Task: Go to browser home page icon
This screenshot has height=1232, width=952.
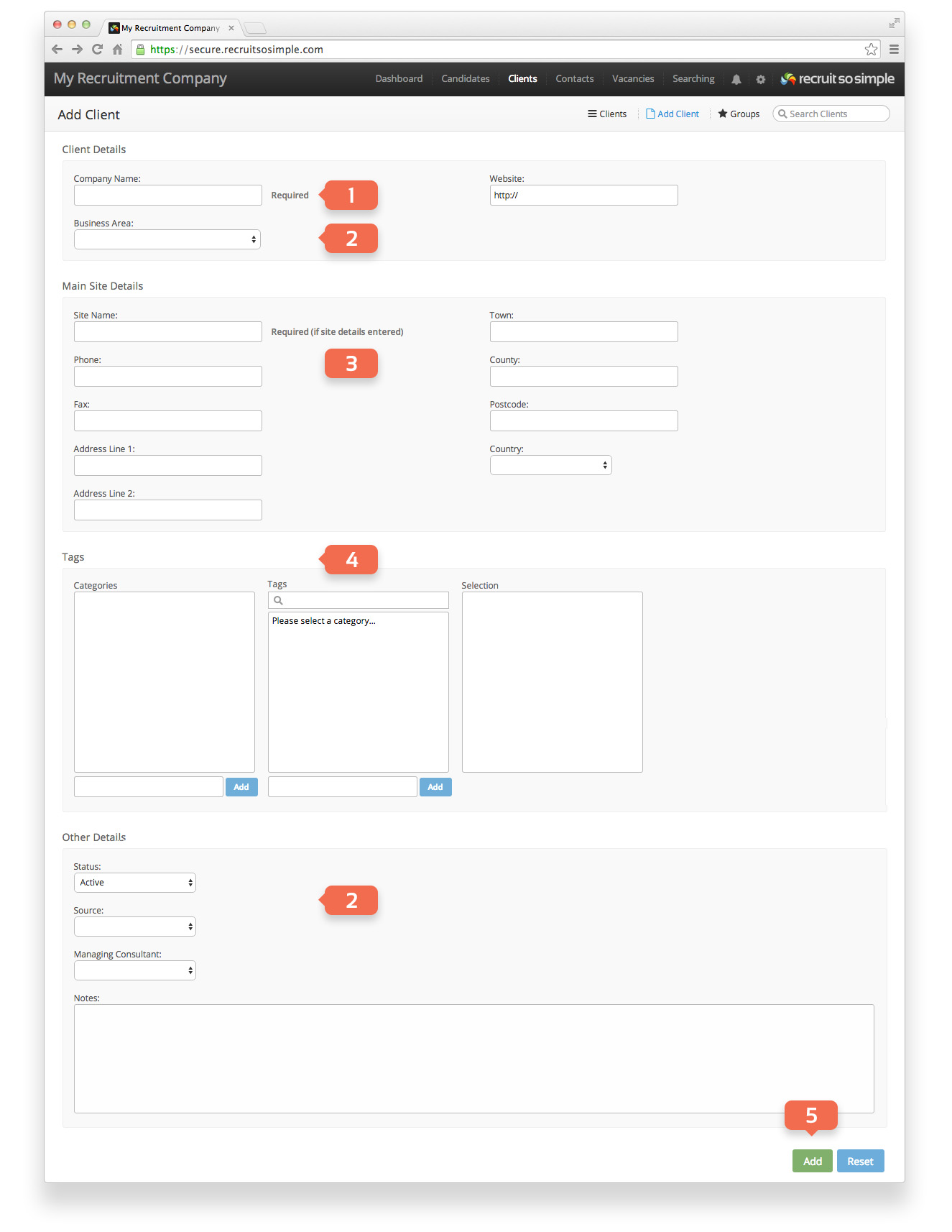Action: tap(118, 50)
